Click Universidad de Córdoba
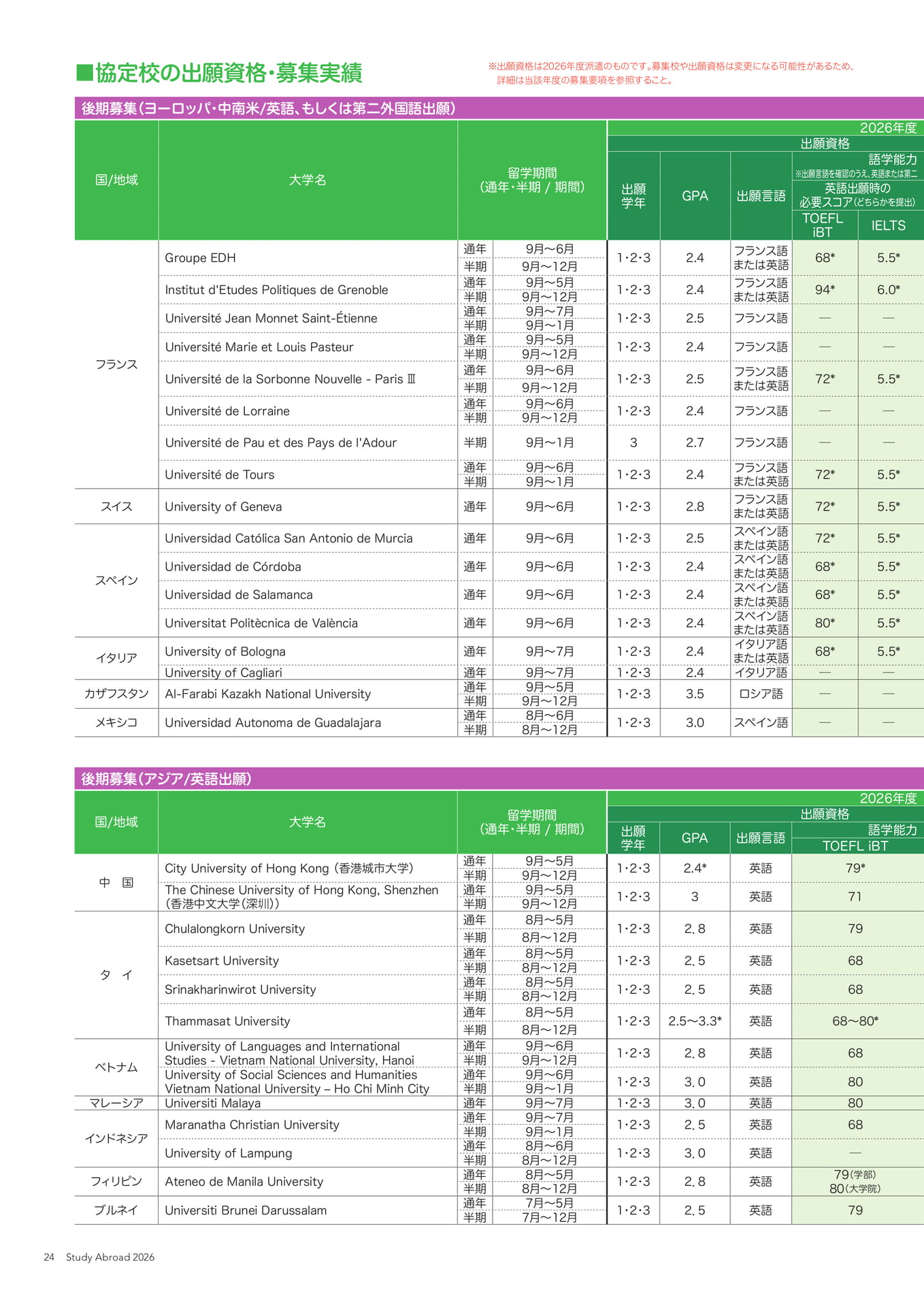 pos(233,567)
